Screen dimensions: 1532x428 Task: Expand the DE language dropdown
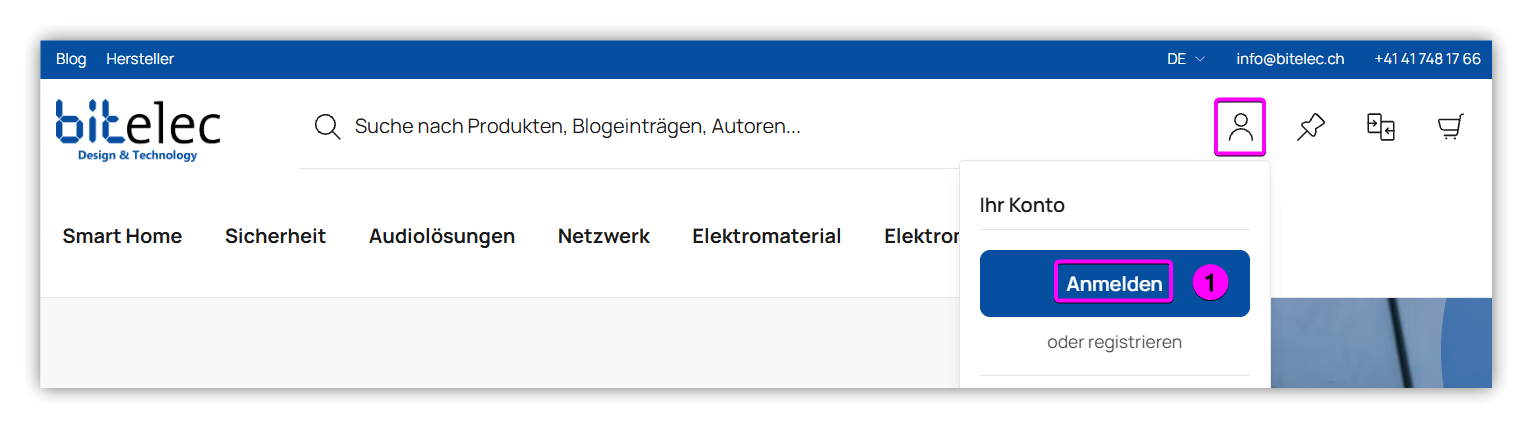(x=1185, y=59)
